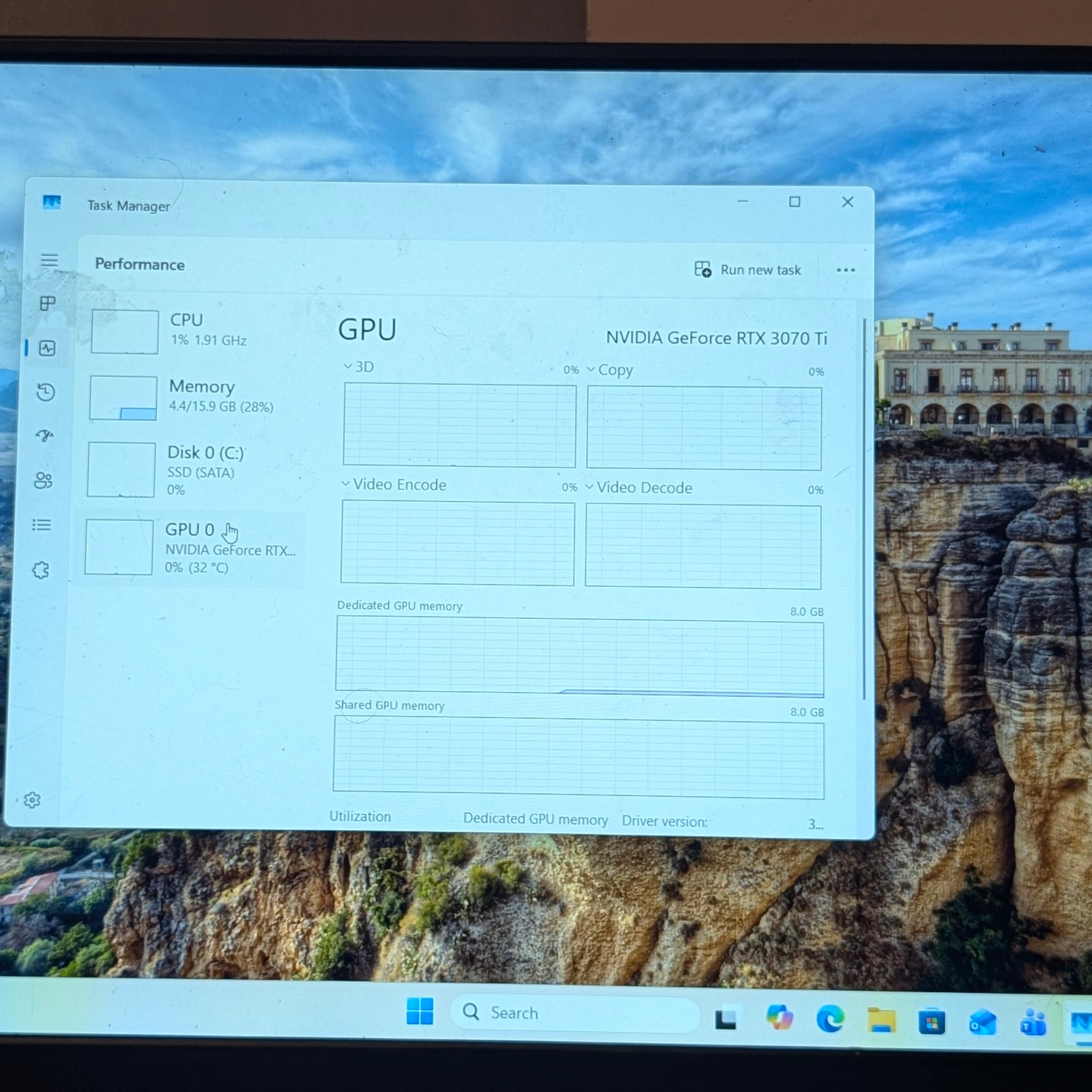Open Microsoft Edge from the taskbar
This screenshot has height=1092, width=1092.
[x=830, y=1019]
